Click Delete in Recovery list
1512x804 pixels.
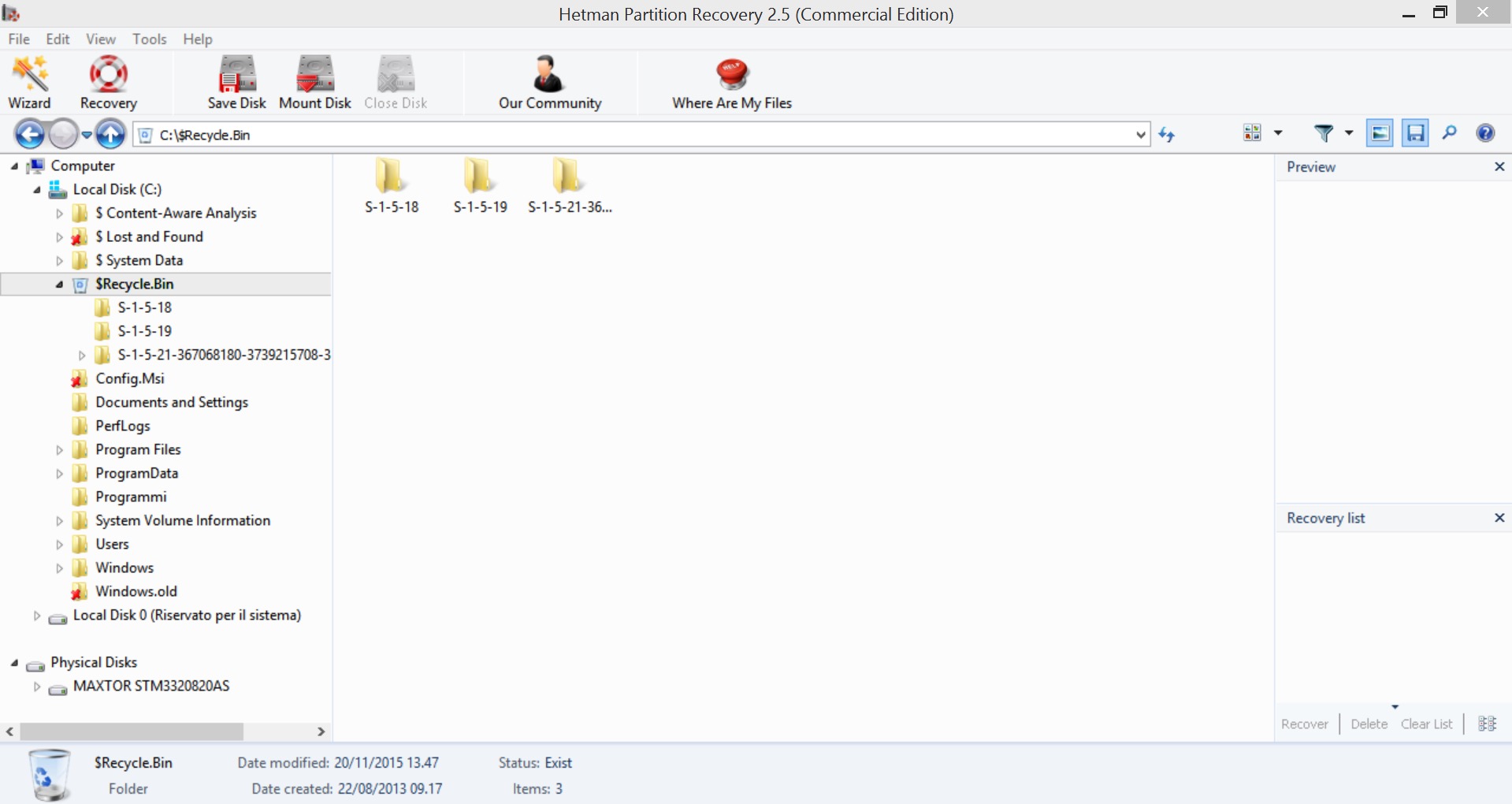[x=1369, y=724]
